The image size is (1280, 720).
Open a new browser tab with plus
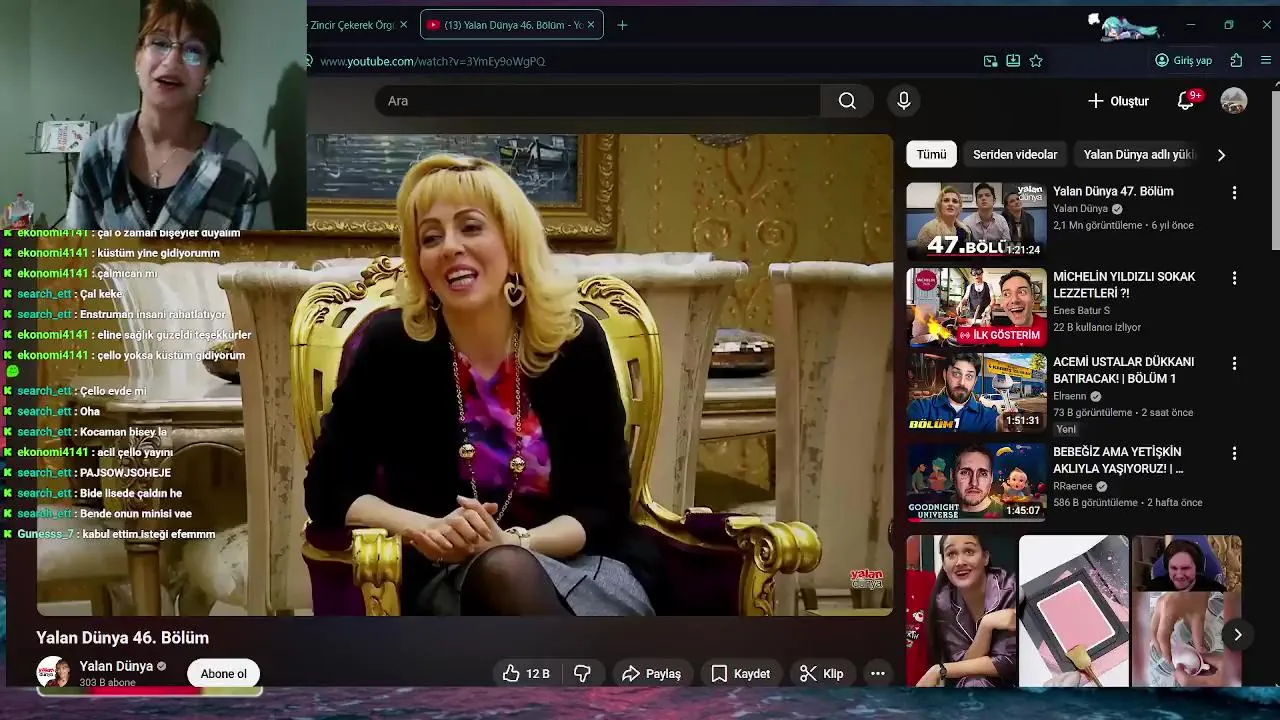coord(622,25)
